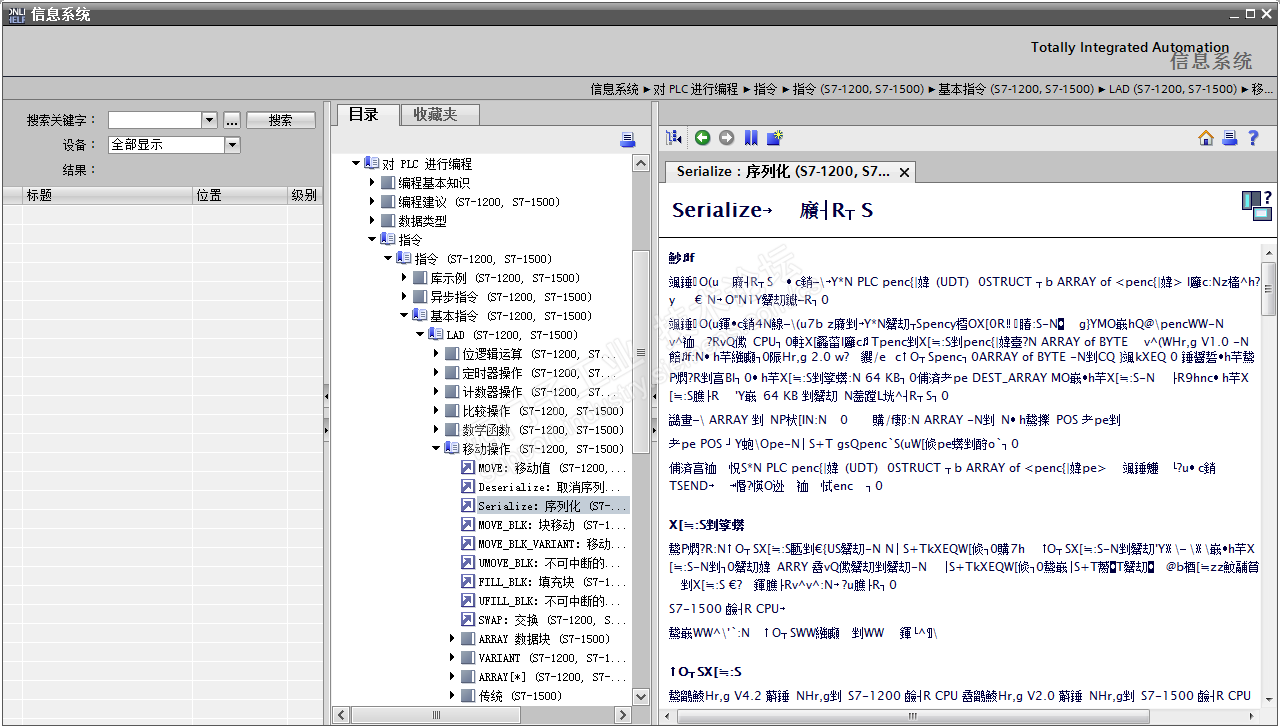Click the context help icon beside Serialize heading
The image size is (1280, 728).
(1257, 205)
